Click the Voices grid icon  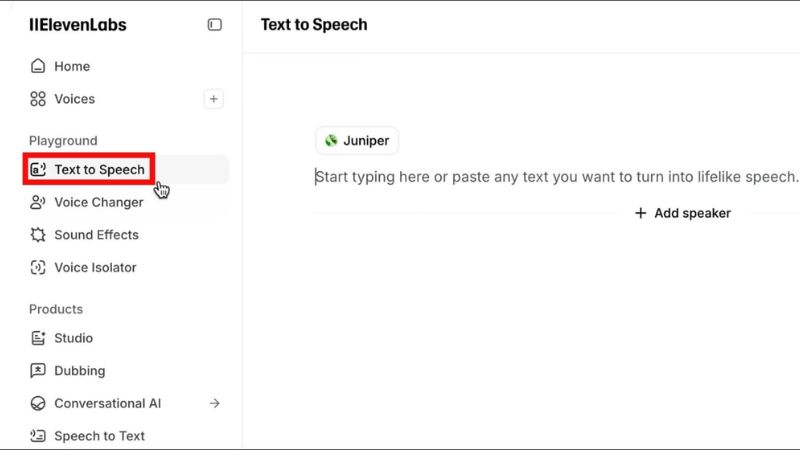[38, 99]
